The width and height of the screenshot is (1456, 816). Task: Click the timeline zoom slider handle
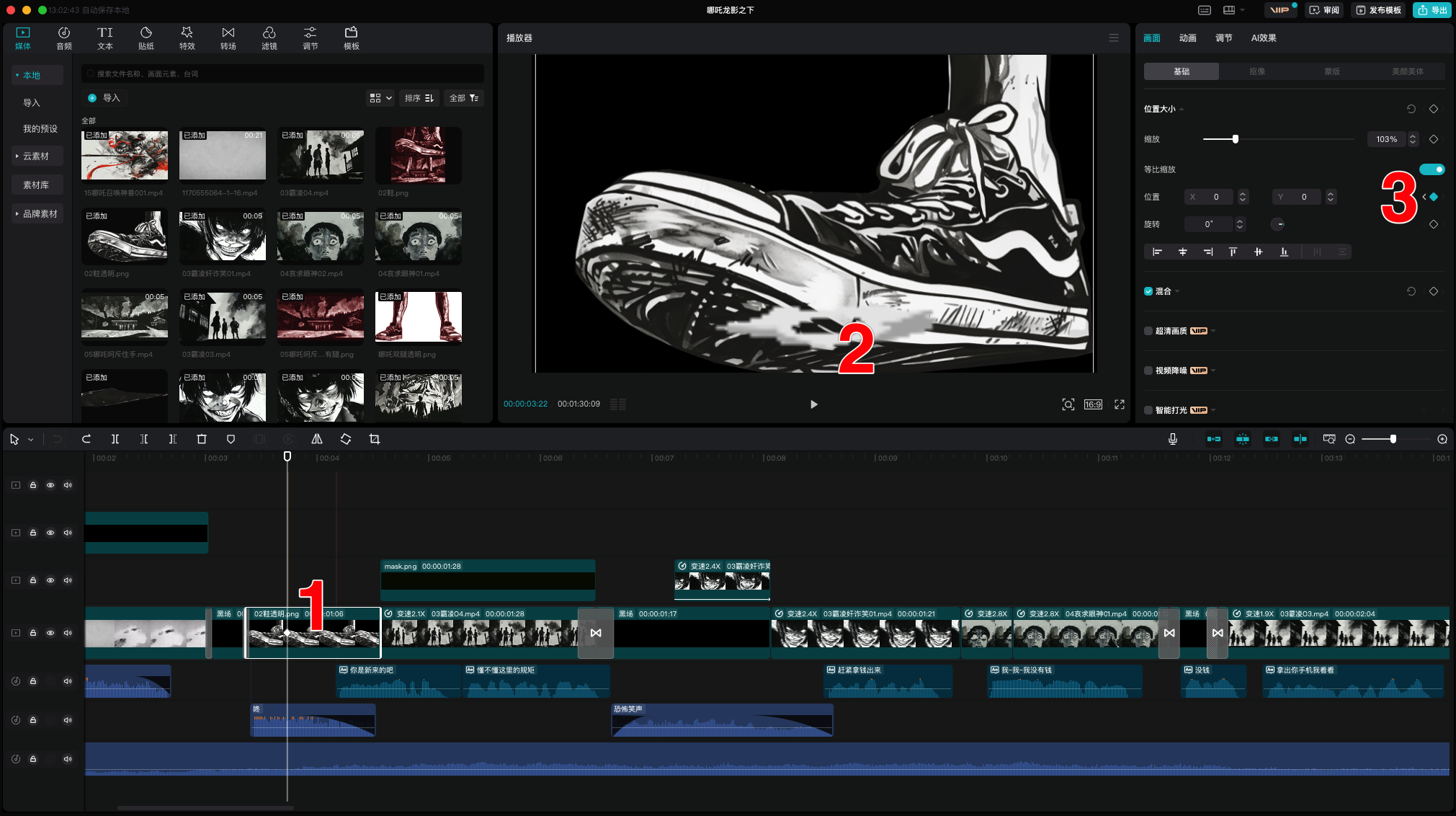pos(1393,439)
